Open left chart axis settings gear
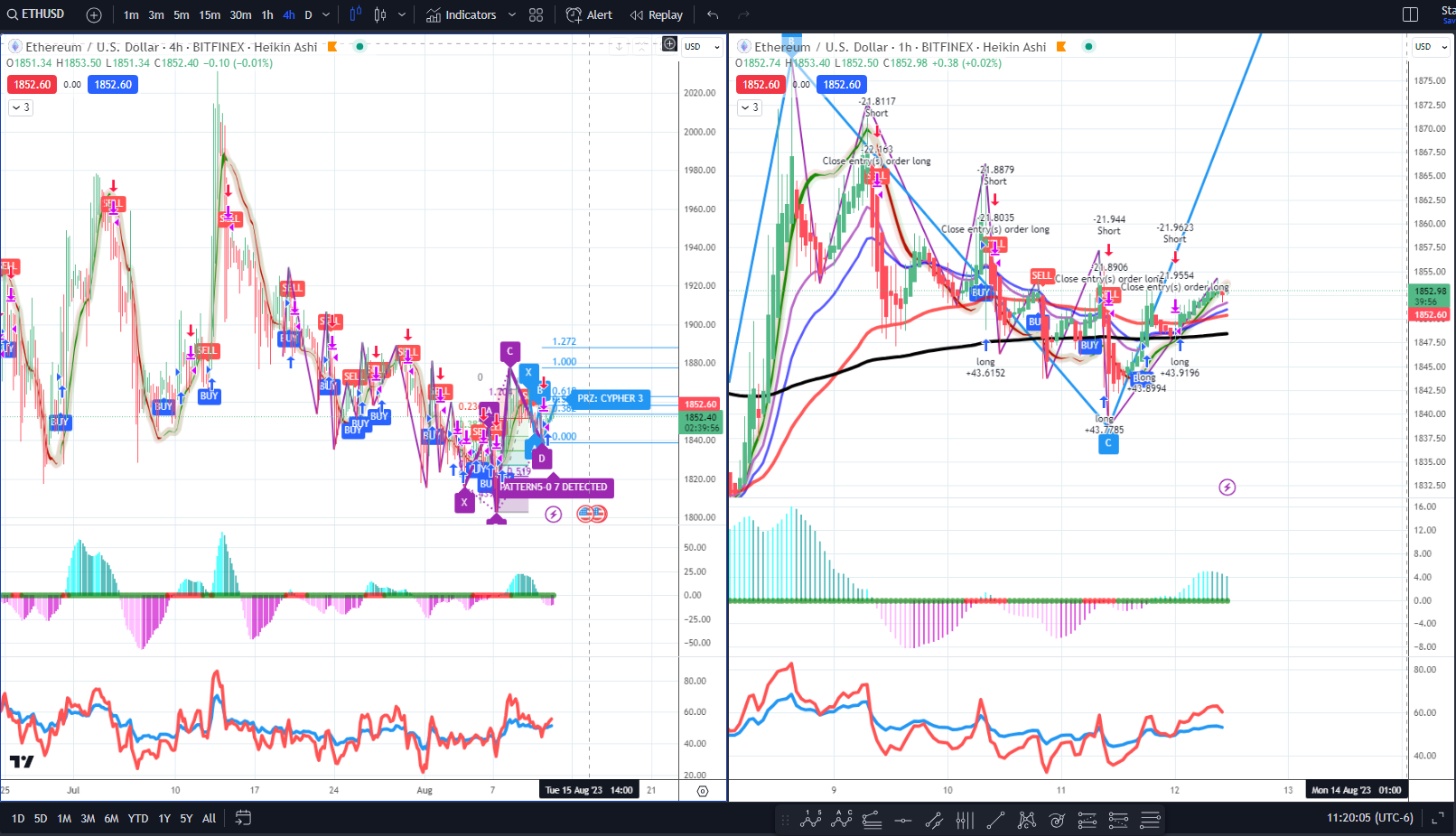 coord(703,791)
